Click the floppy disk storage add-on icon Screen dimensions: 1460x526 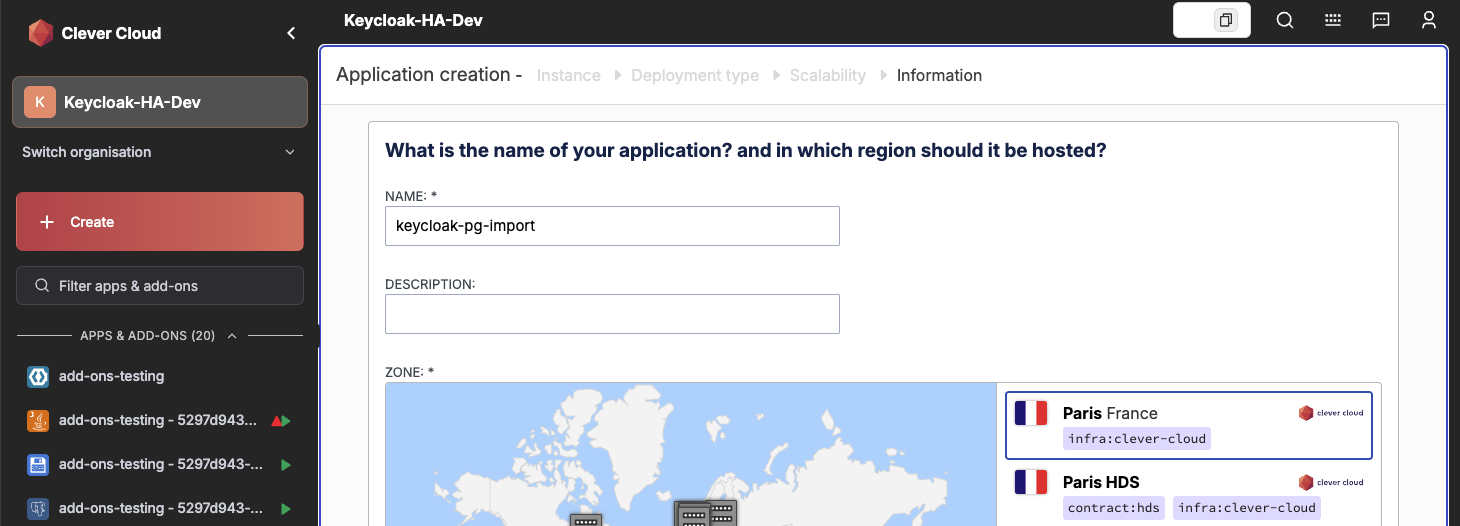(38, 464)
